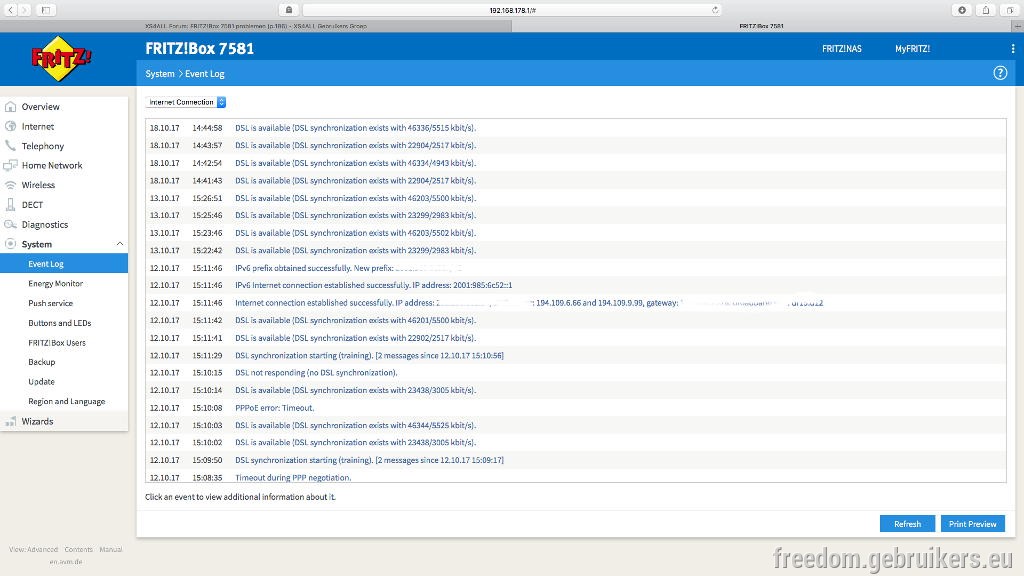Open the help question mark icon

[1000, 73]
